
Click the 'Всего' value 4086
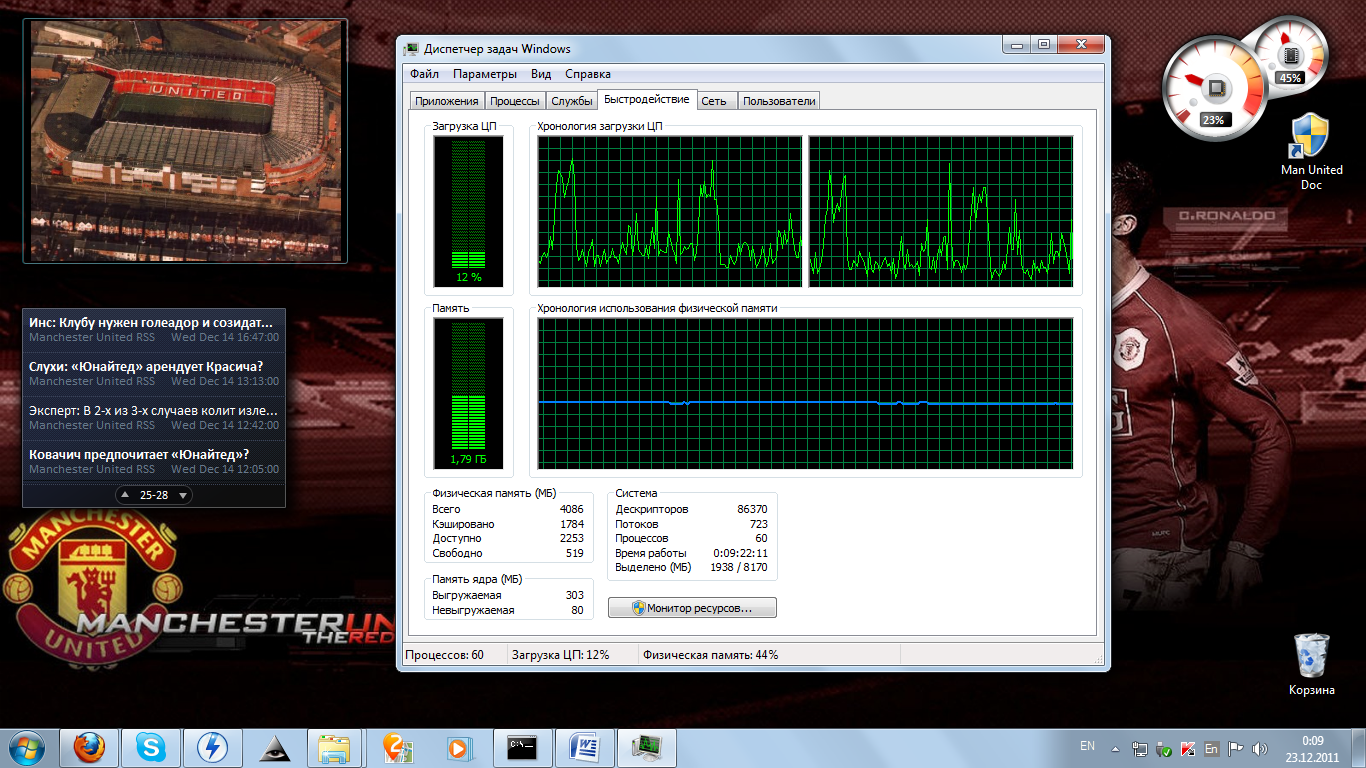click(x=571, y=510)
